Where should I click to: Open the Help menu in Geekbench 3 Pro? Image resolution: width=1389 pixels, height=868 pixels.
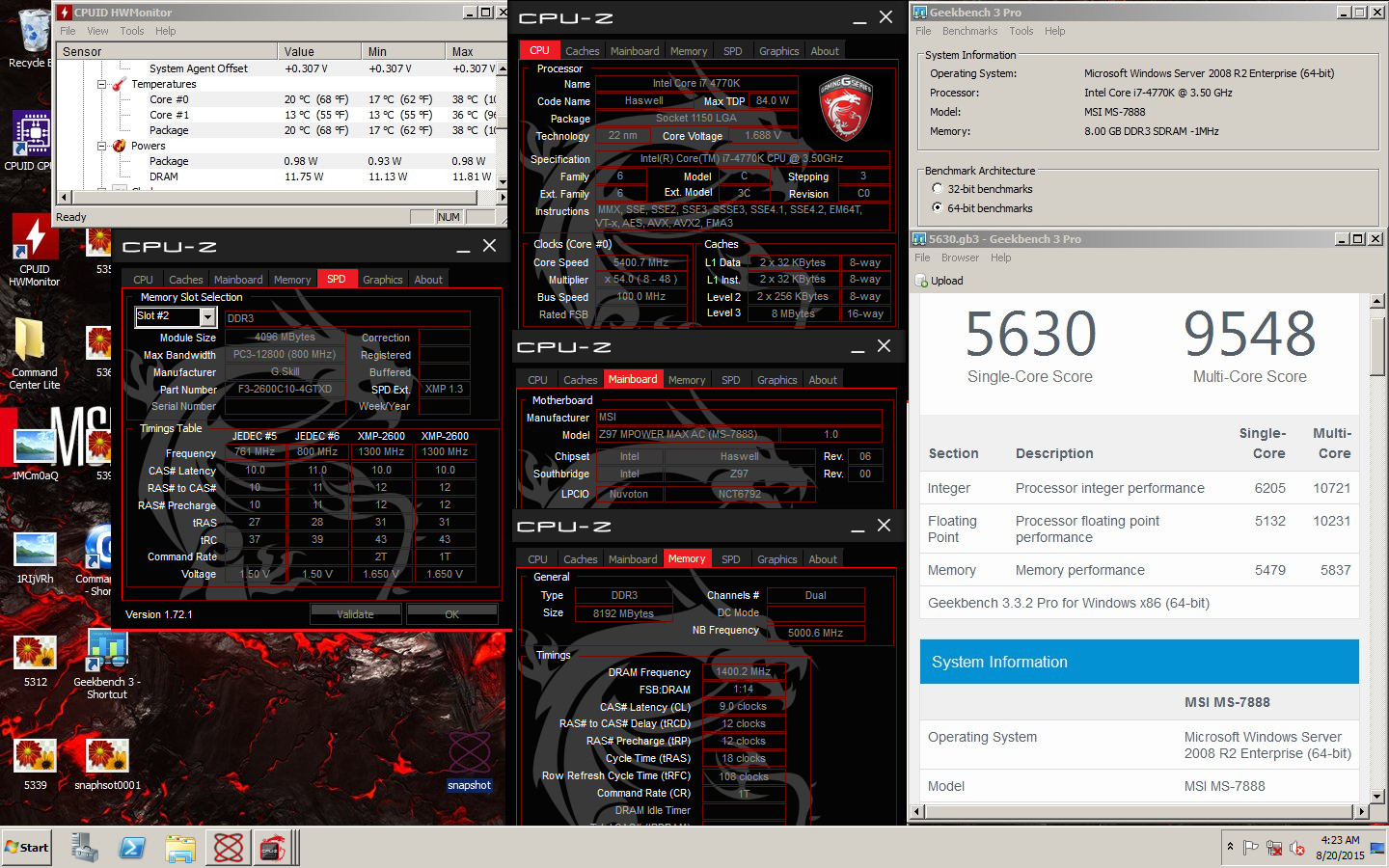point(1055,31)
